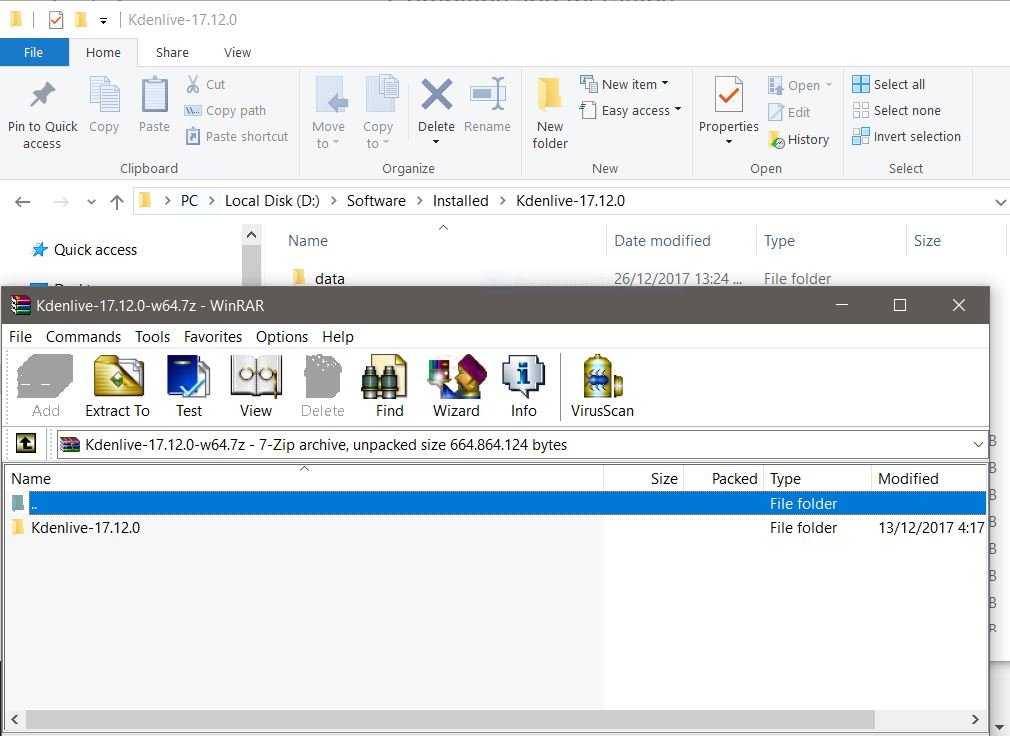
Task: Click the WinRAR title bar icon
Action: [21, 305]
